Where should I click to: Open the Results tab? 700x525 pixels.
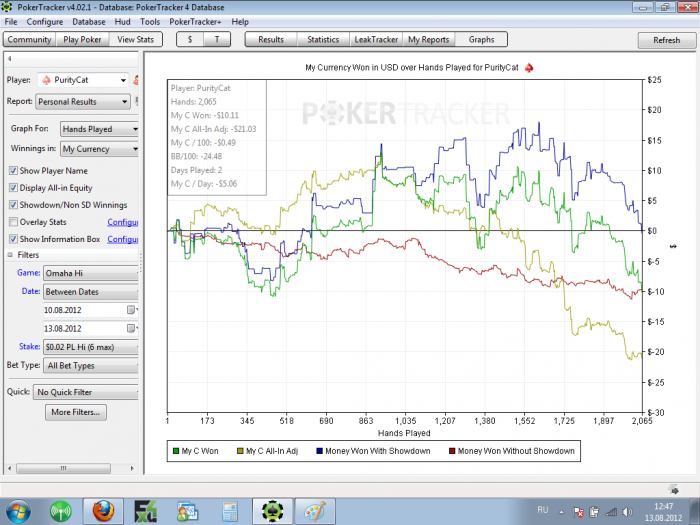pos(271,39)
